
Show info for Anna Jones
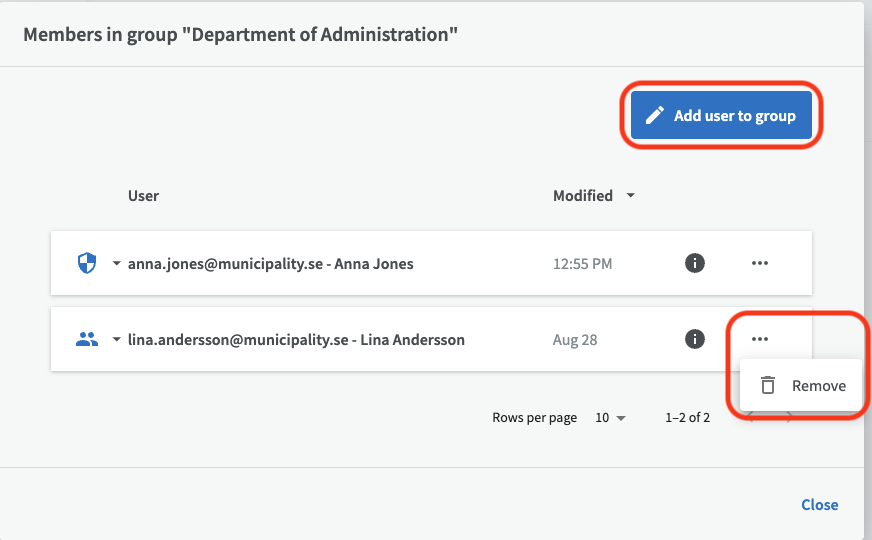[x=695, y=263]
